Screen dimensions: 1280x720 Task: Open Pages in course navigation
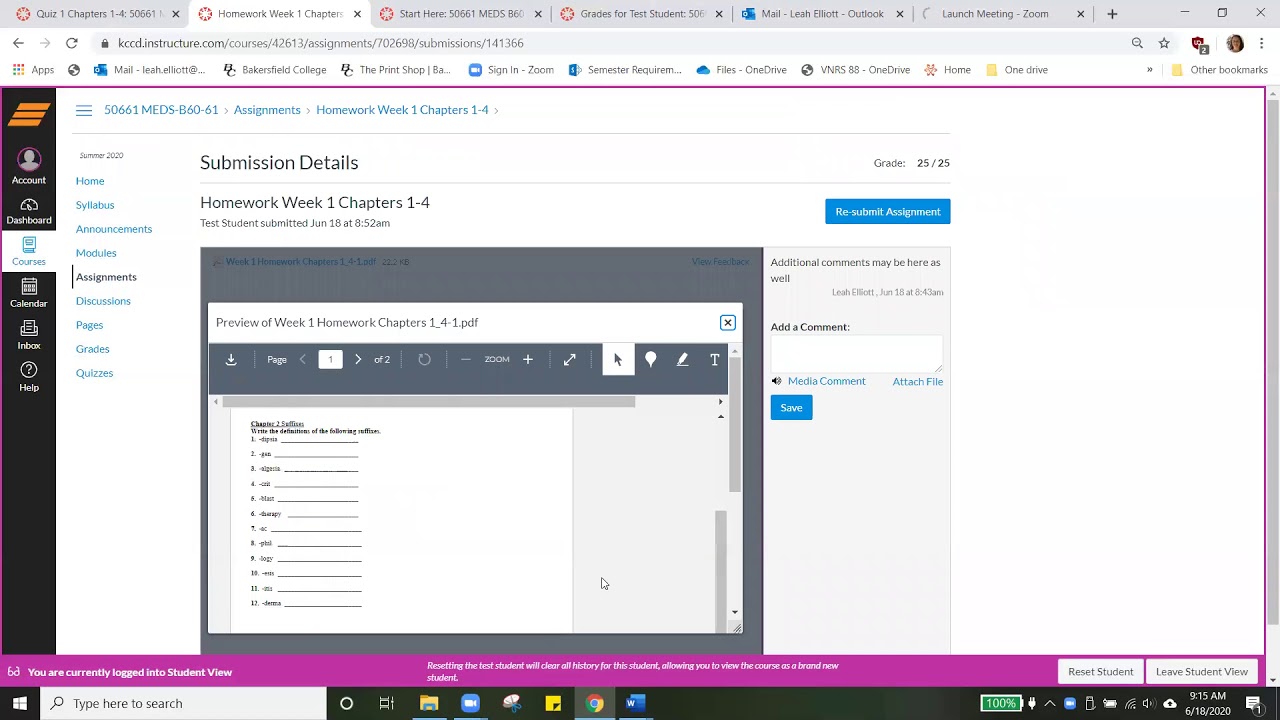[x=89, y=325]
